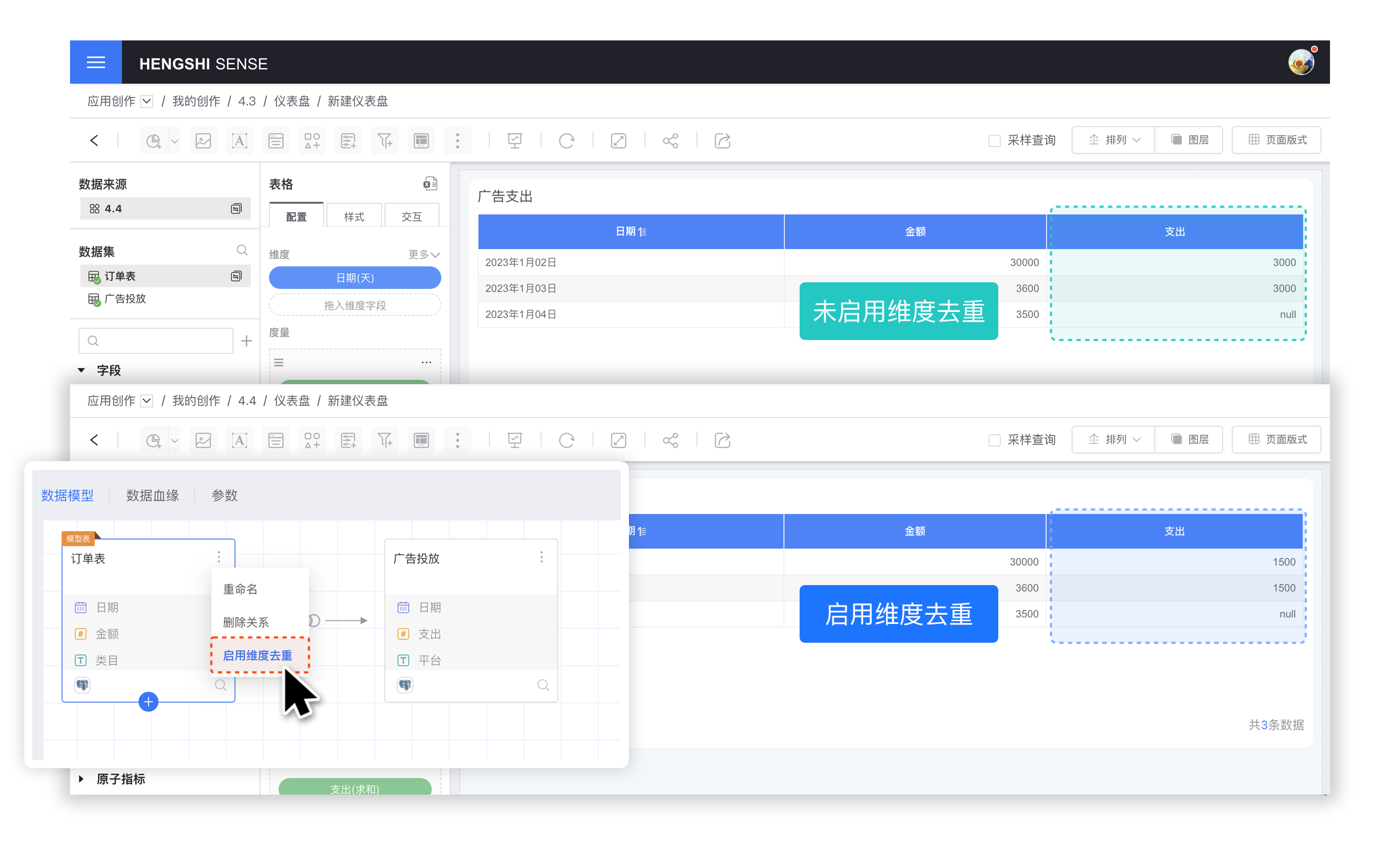The width and height of the screenshot is (1400, 862).
Task: Insert image icon in lower toolbar
Action: [x=204, y=440]
